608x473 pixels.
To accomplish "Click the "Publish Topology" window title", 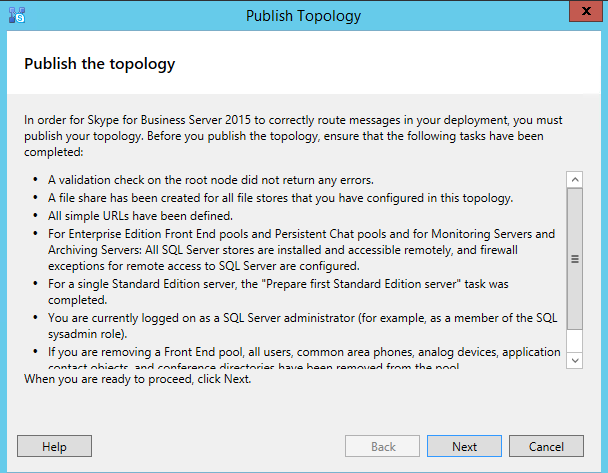I will (x=303, y=16).
